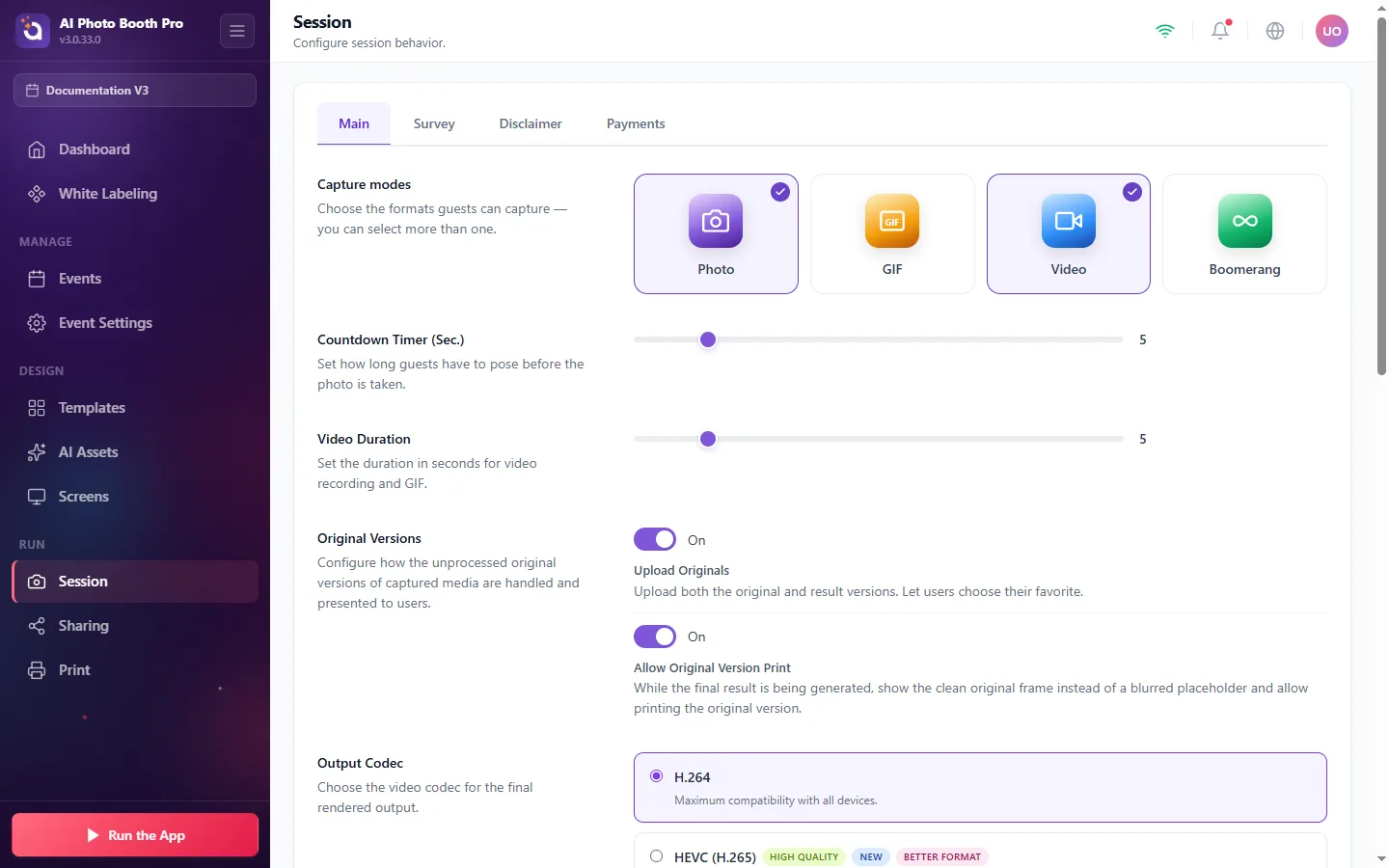1389x868 pixels.
Task: Click the Dashboard home icon
Action: (37, 149)
